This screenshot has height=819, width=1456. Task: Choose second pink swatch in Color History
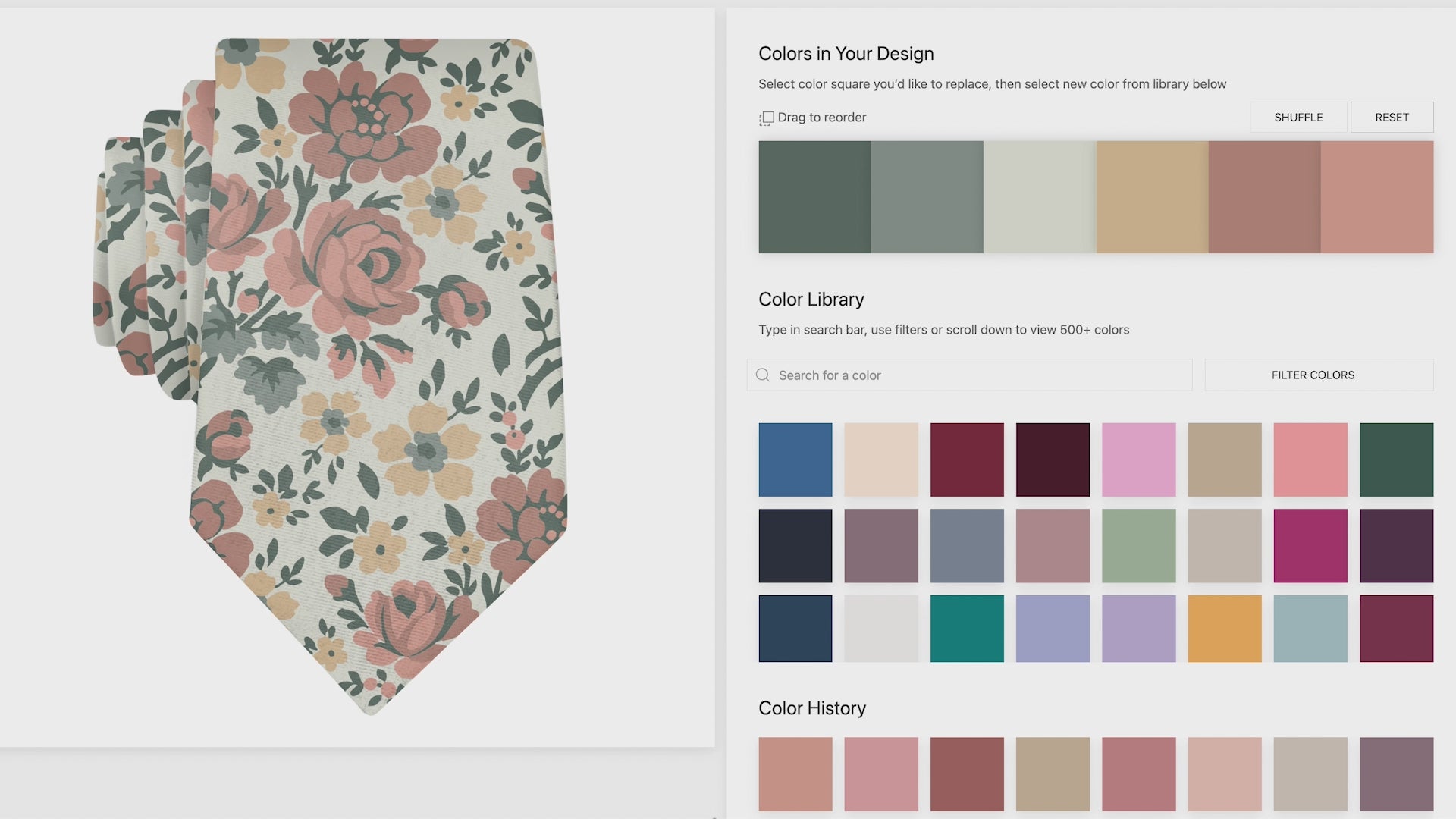[x=881, y=774]
